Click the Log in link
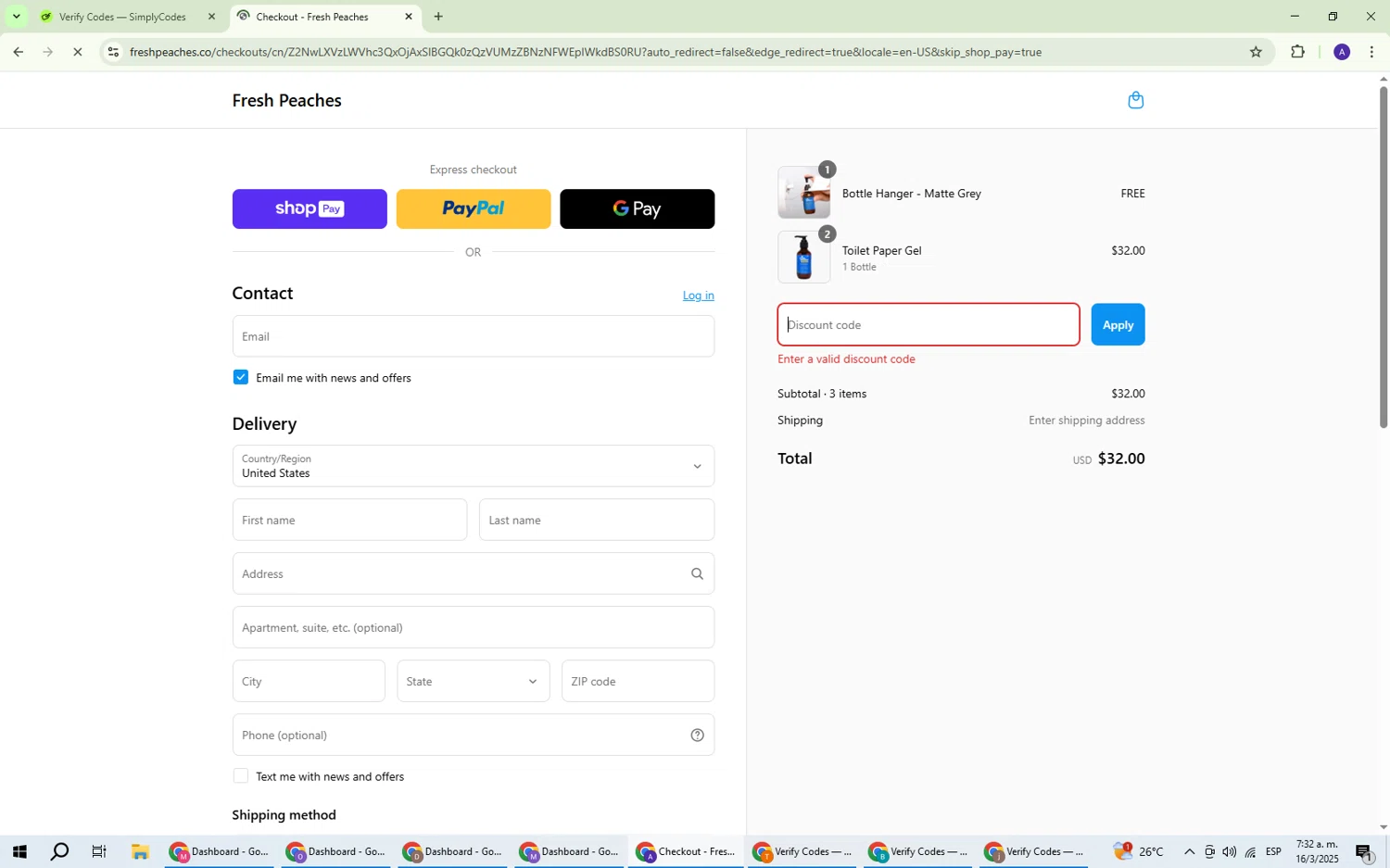The height and width of the screenshot is (868, 1390). 698,296
